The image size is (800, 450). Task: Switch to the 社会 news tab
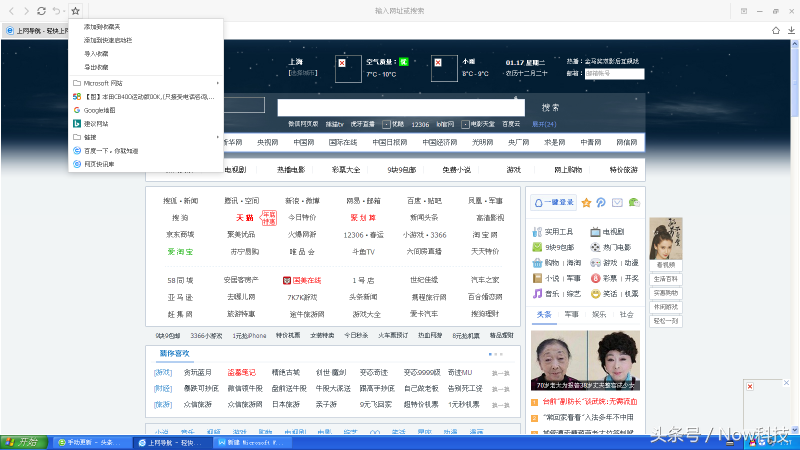click(x=627, y=314)
